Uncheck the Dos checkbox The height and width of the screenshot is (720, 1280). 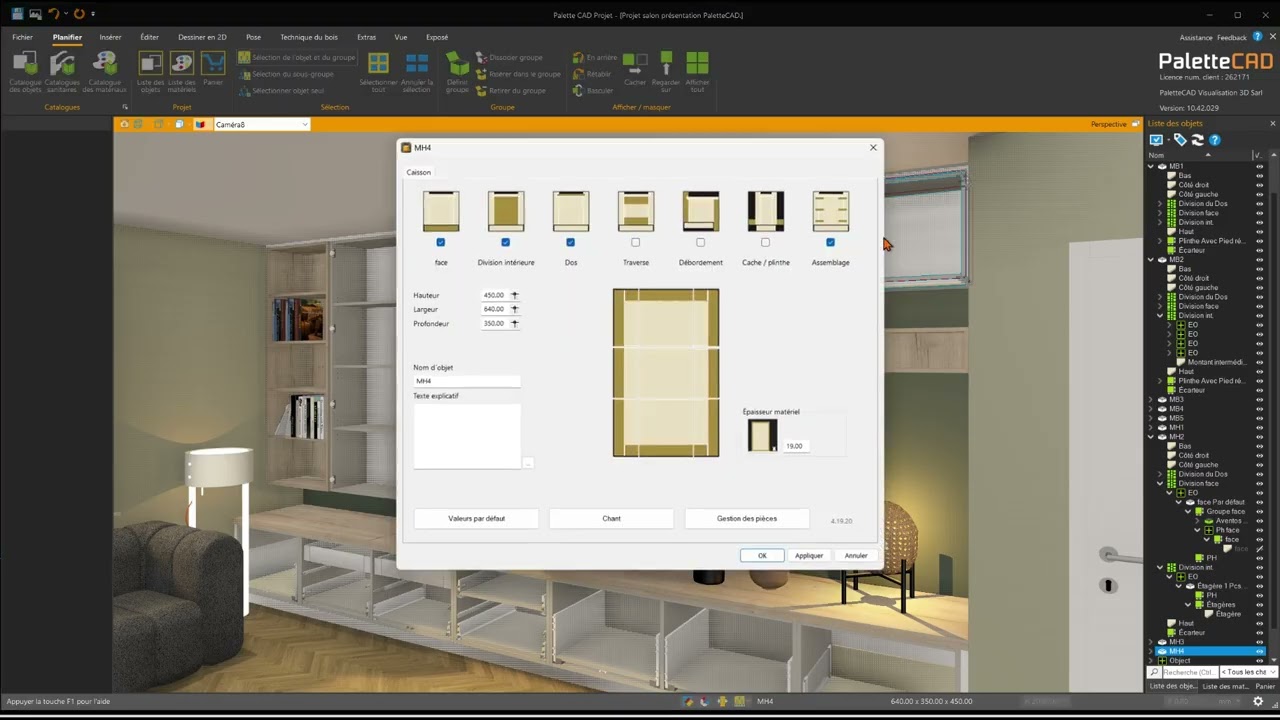[x=570, y=242]
